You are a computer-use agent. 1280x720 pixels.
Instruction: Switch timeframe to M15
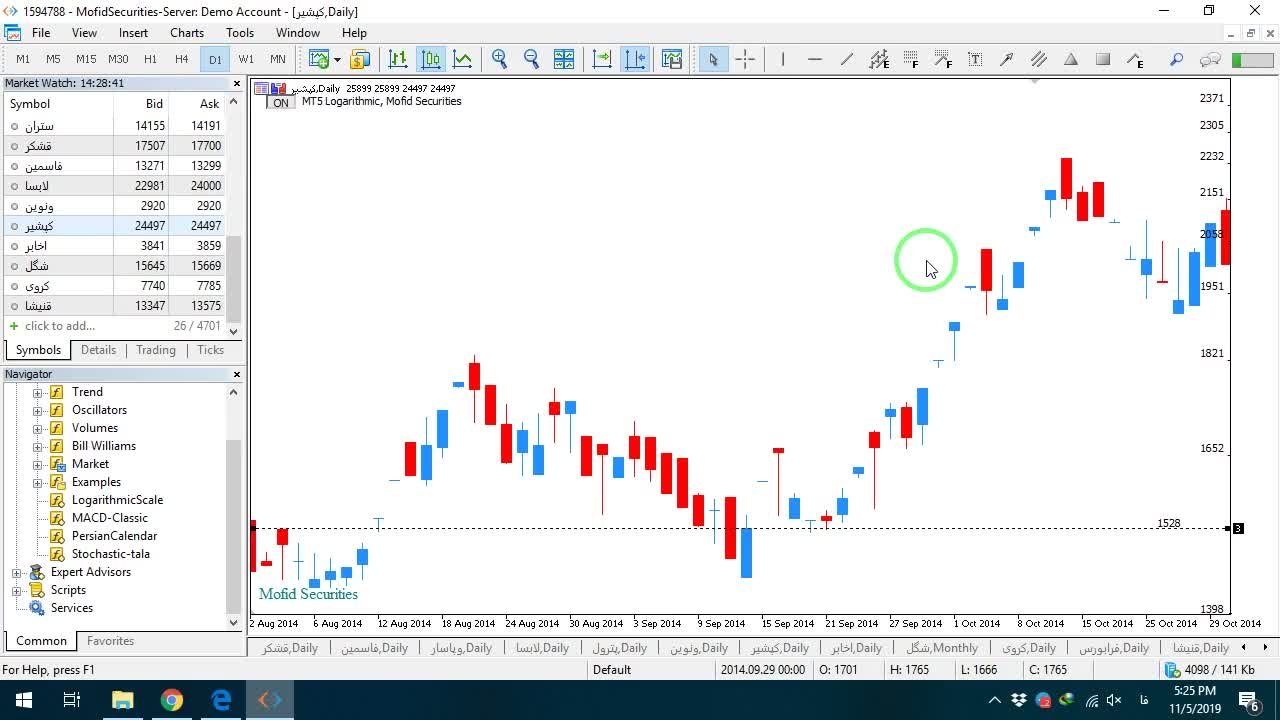(86, 59)
